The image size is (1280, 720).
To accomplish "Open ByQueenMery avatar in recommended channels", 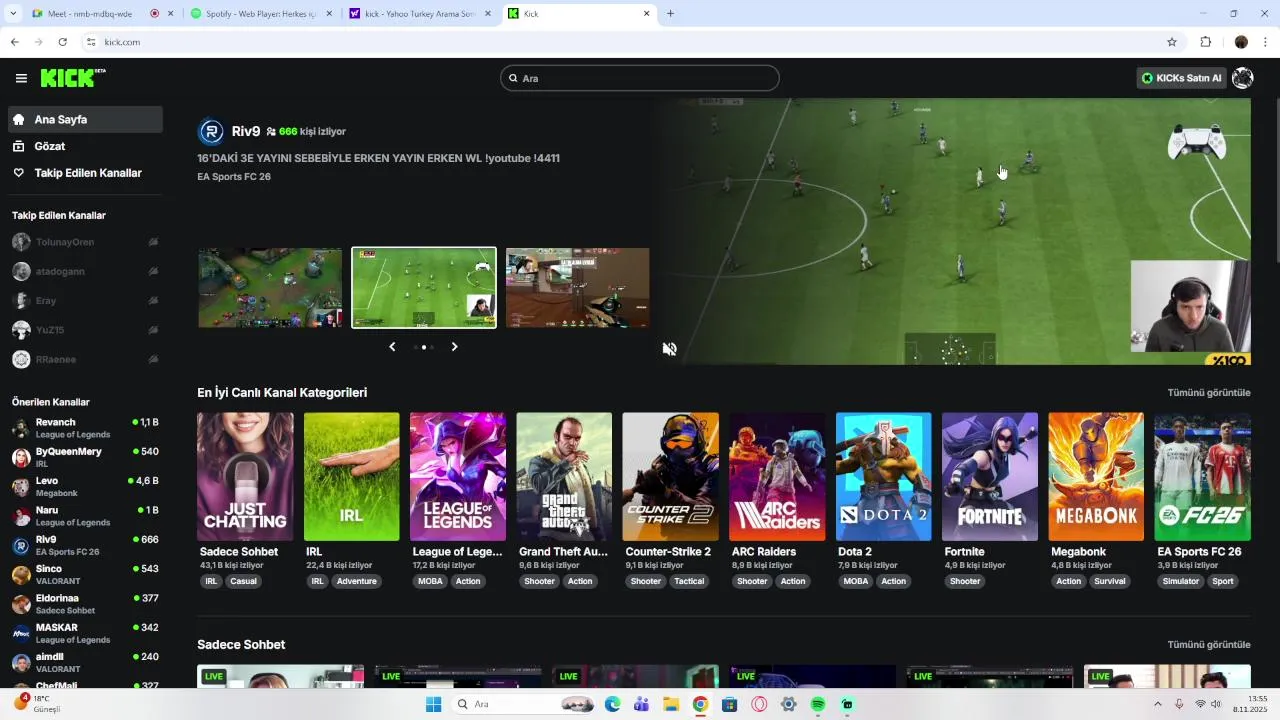I will tap(20, 458).
